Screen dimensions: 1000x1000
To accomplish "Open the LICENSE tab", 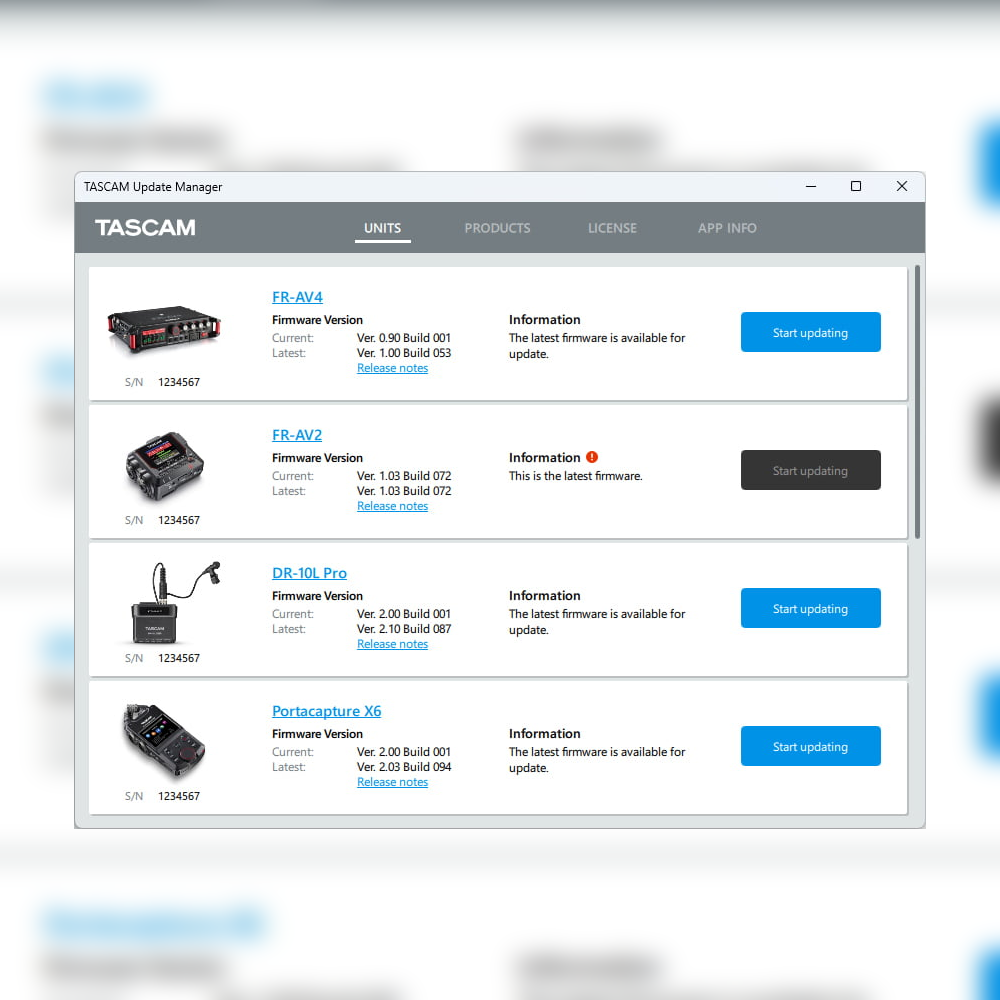I will 612,228.
